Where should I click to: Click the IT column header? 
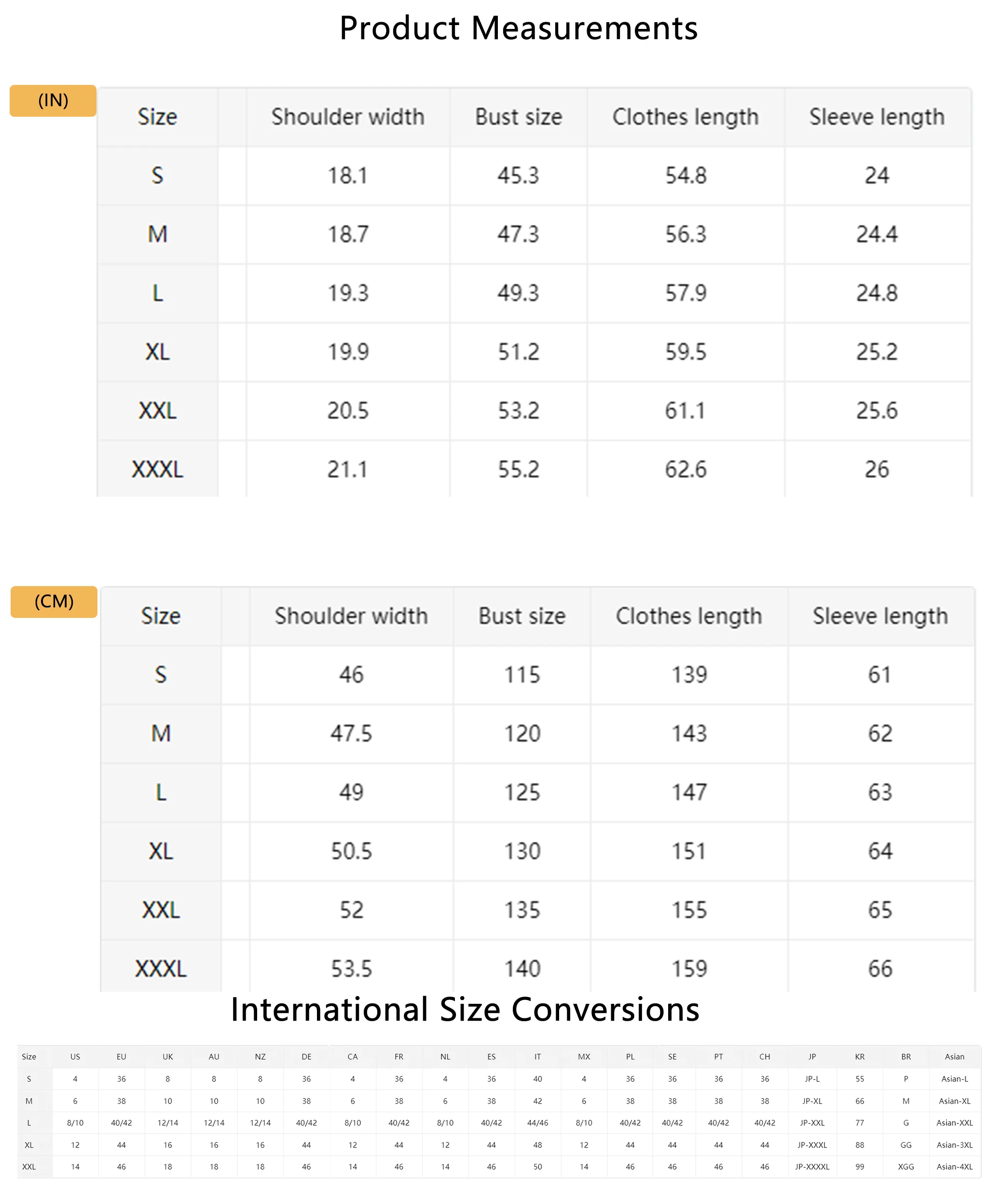[x=537, y=1056]
